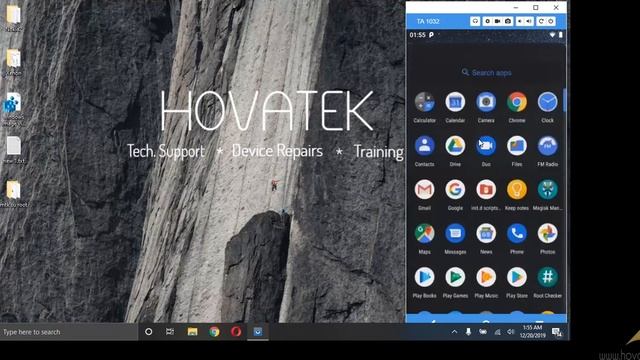640x360 pixels.
Task: Open the init.d scripts app
Action: (486, 190)
